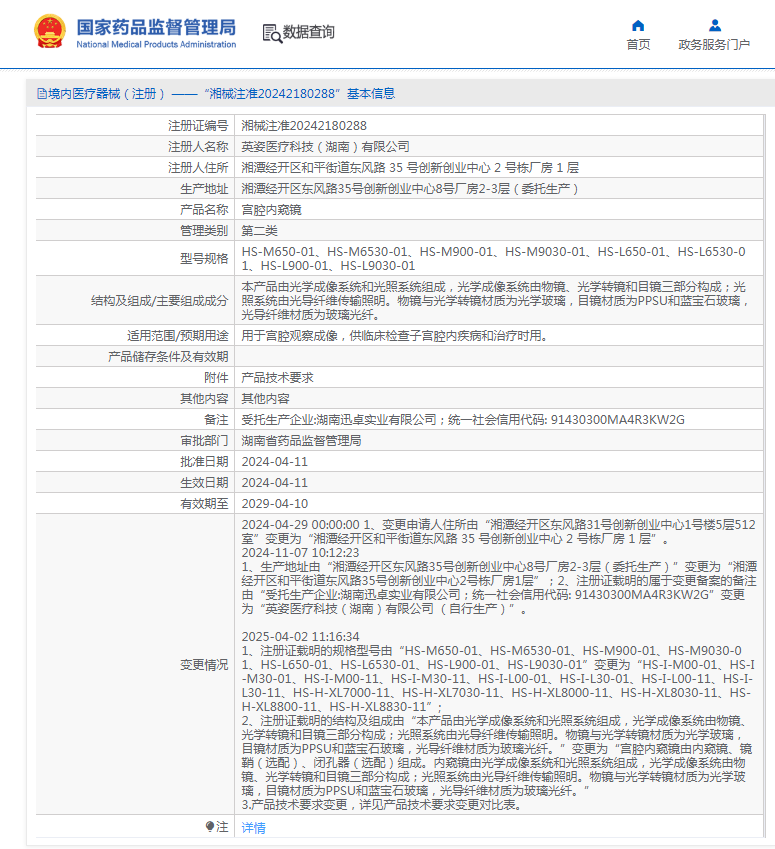775x849 pixels.
Task: Click the 型号规格 model list value
Action: coord(493,259)
